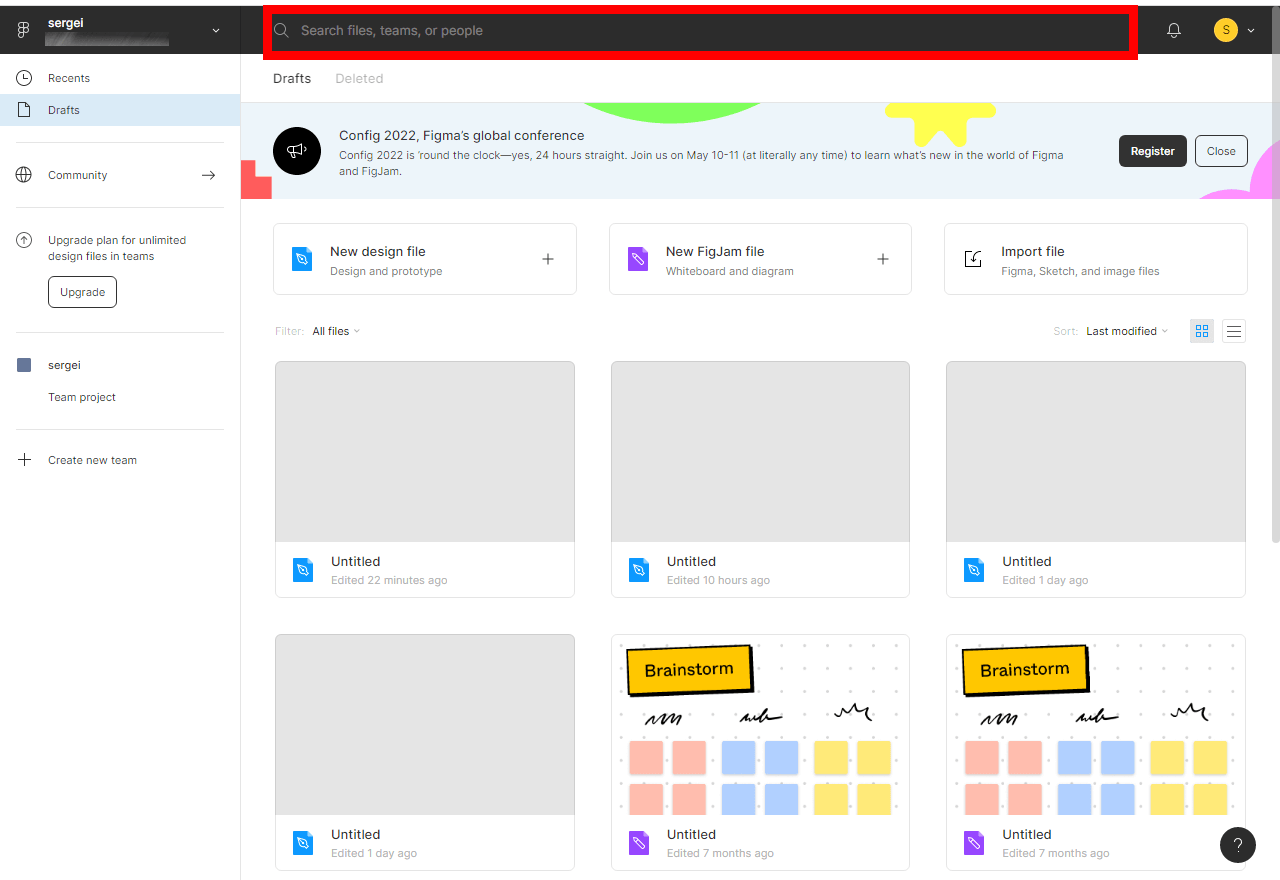Open Recents in the sidebar
This screenshot has height=880, width=1280.
(120, 78)
